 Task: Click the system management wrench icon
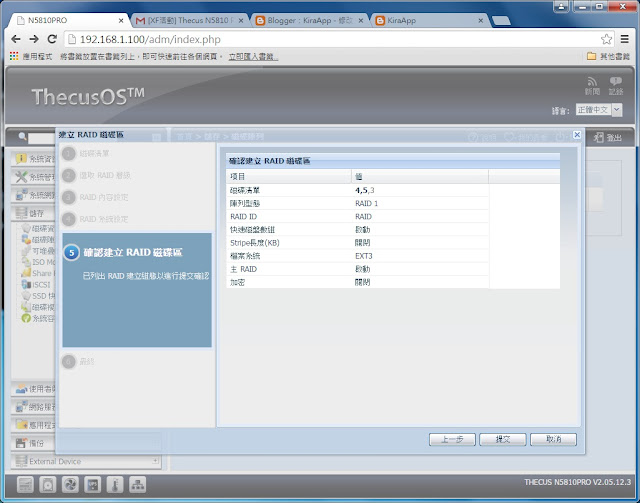tap(21, 177)
